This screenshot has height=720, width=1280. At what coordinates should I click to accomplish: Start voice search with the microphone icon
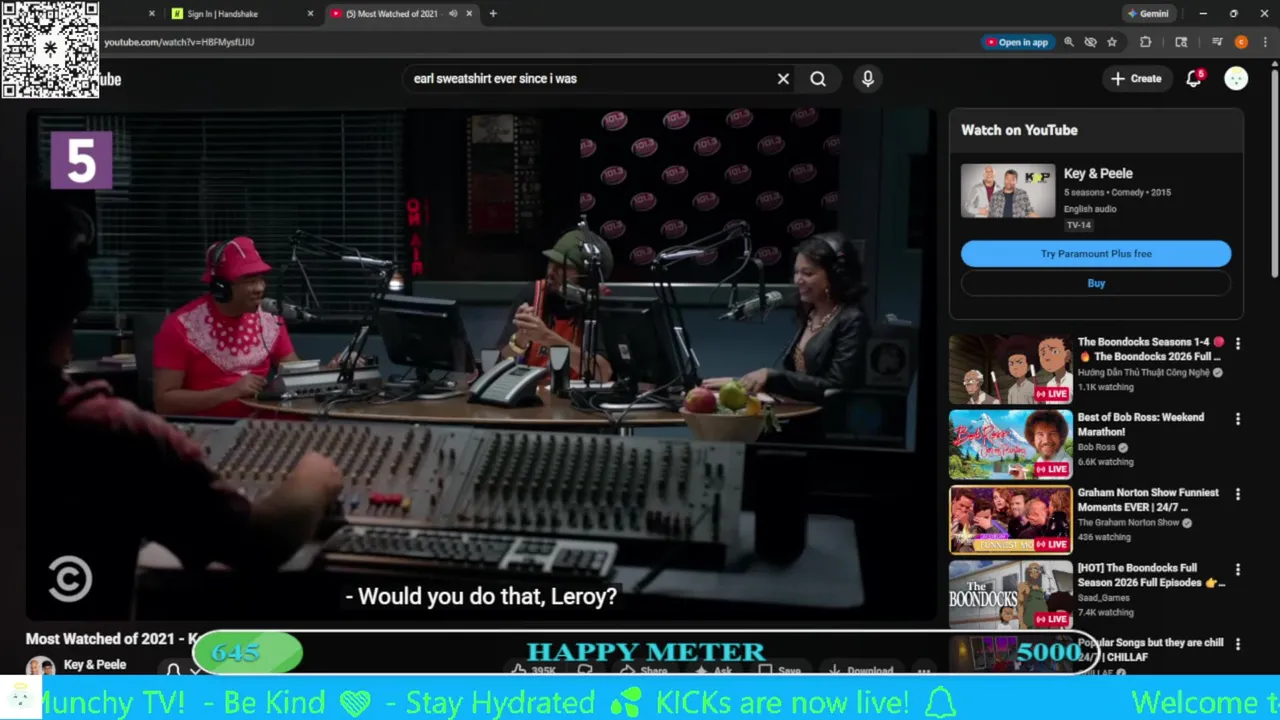868,79
